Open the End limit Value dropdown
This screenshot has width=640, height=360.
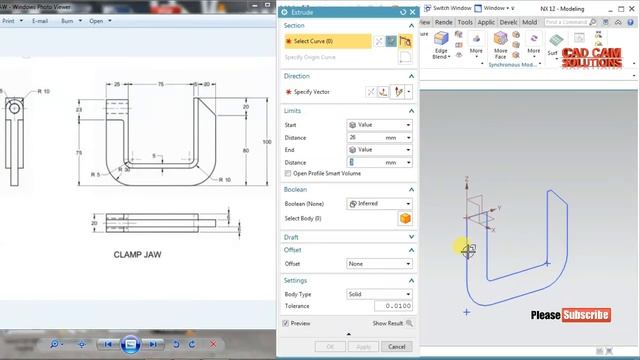pos(379,150)
